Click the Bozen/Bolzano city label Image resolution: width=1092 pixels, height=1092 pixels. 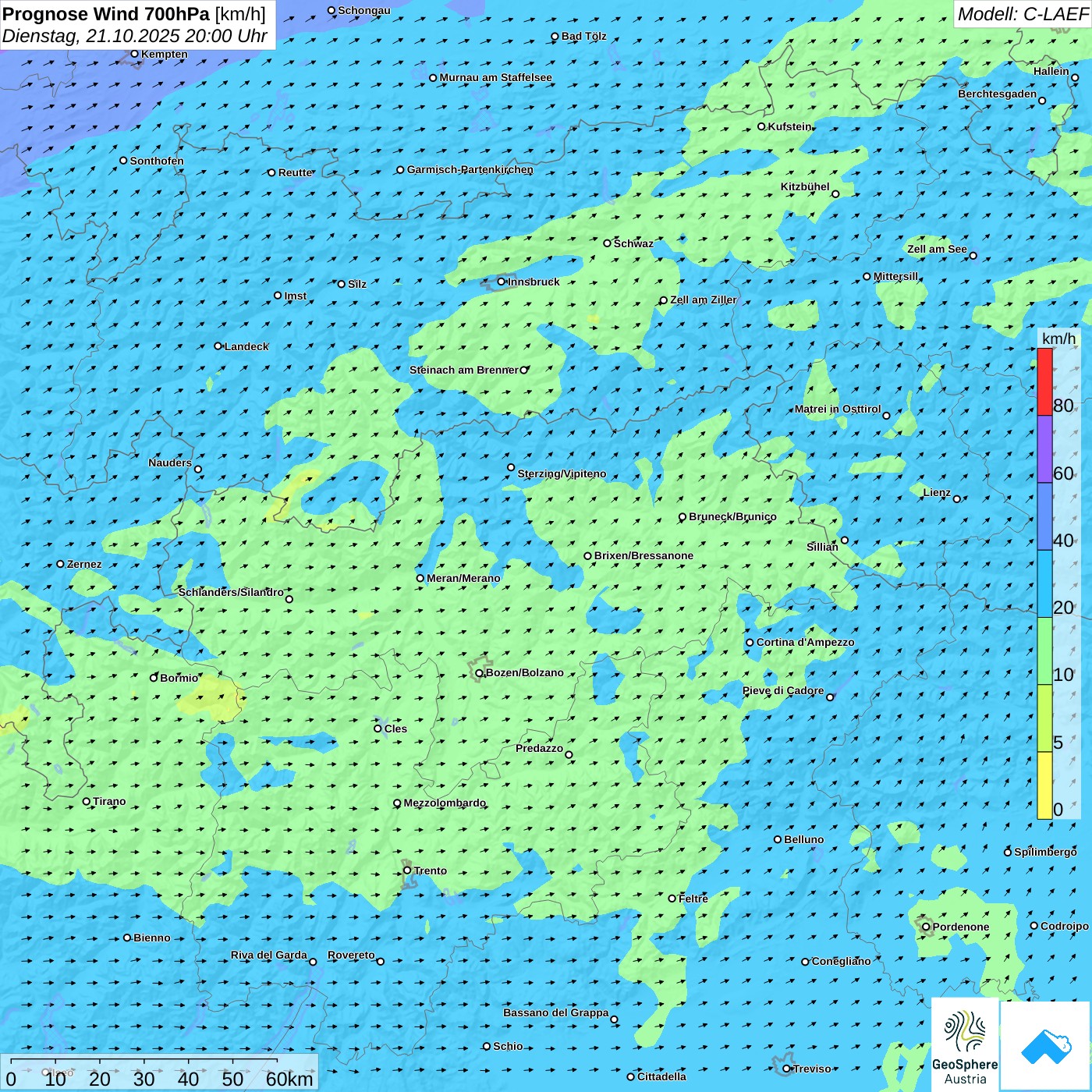point(524,672)
